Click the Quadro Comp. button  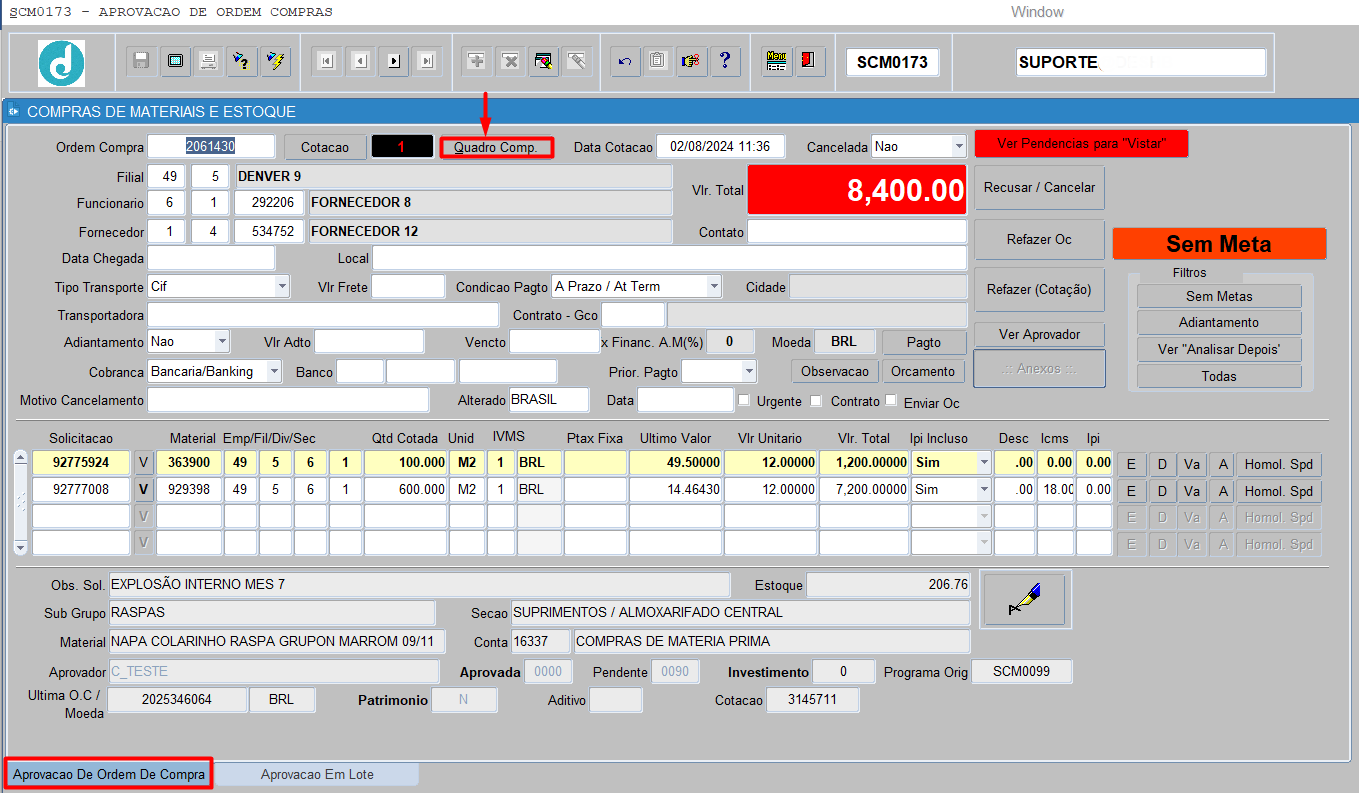pos(496,147)
